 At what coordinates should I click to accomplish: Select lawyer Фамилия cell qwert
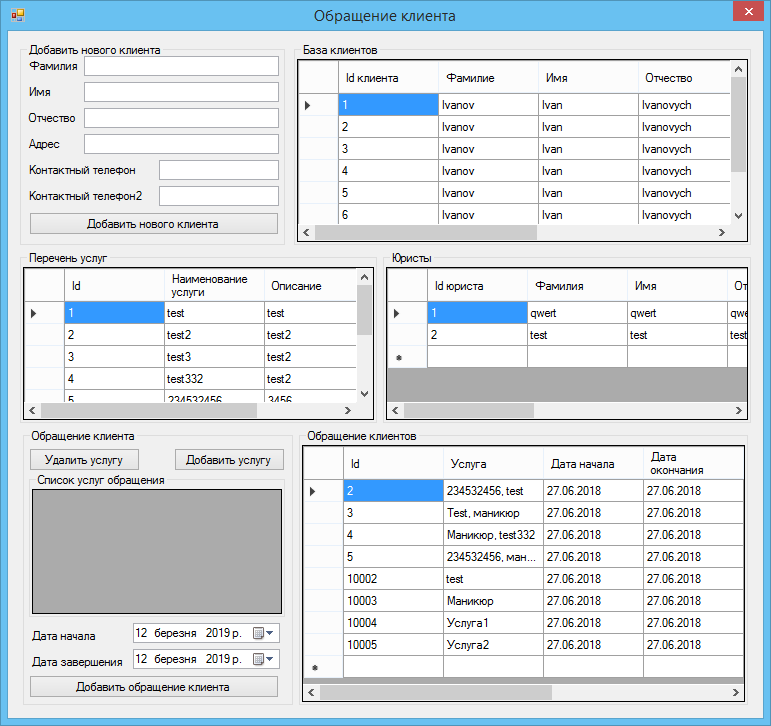click(577, 313)
